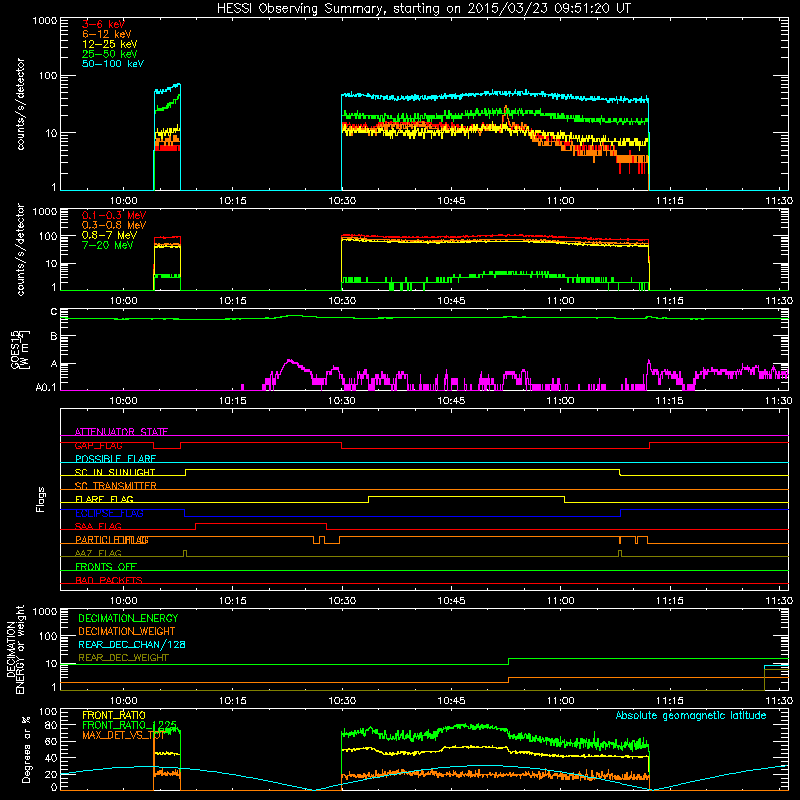Click the MAX_DET_VS_TOT legend label

[123, 735]
